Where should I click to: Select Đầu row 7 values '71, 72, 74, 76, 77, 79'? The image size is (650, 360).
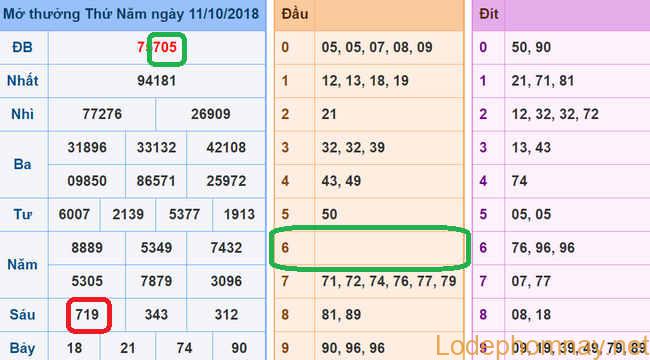pyautogui.click(x=389, y=281)
